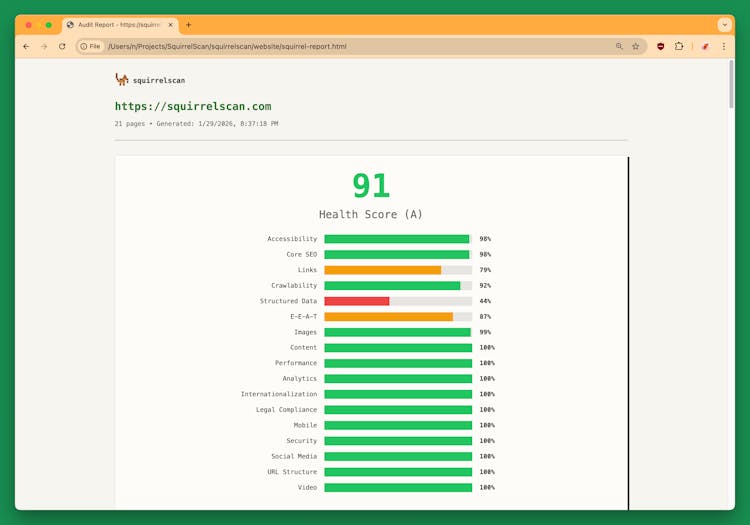Click the squirrel logo icon
The height and width of the screenshot is (525, 750).
coord(121,80)
